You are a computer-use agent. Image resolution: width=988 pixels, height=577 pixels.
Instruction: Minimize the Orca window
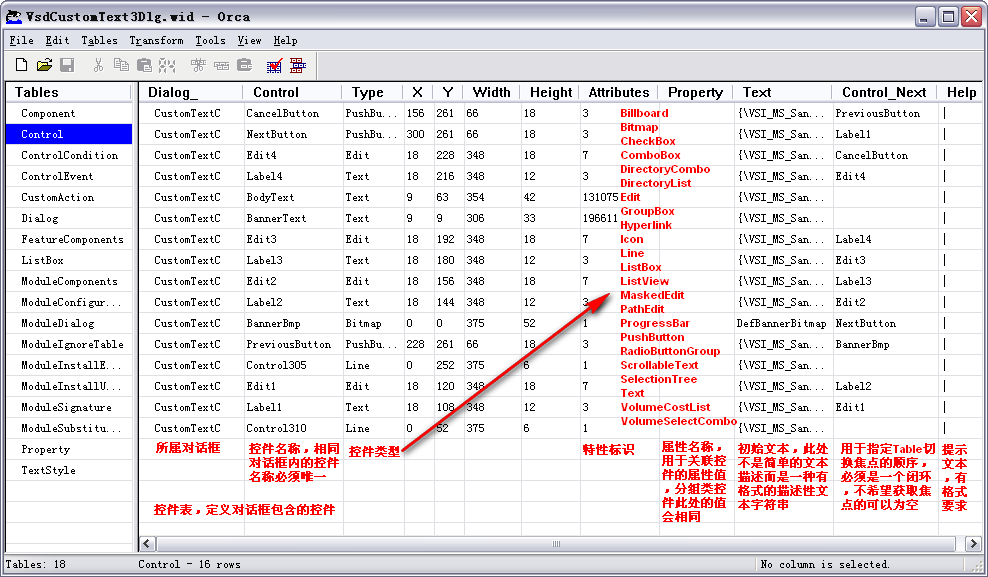[924, 17]
